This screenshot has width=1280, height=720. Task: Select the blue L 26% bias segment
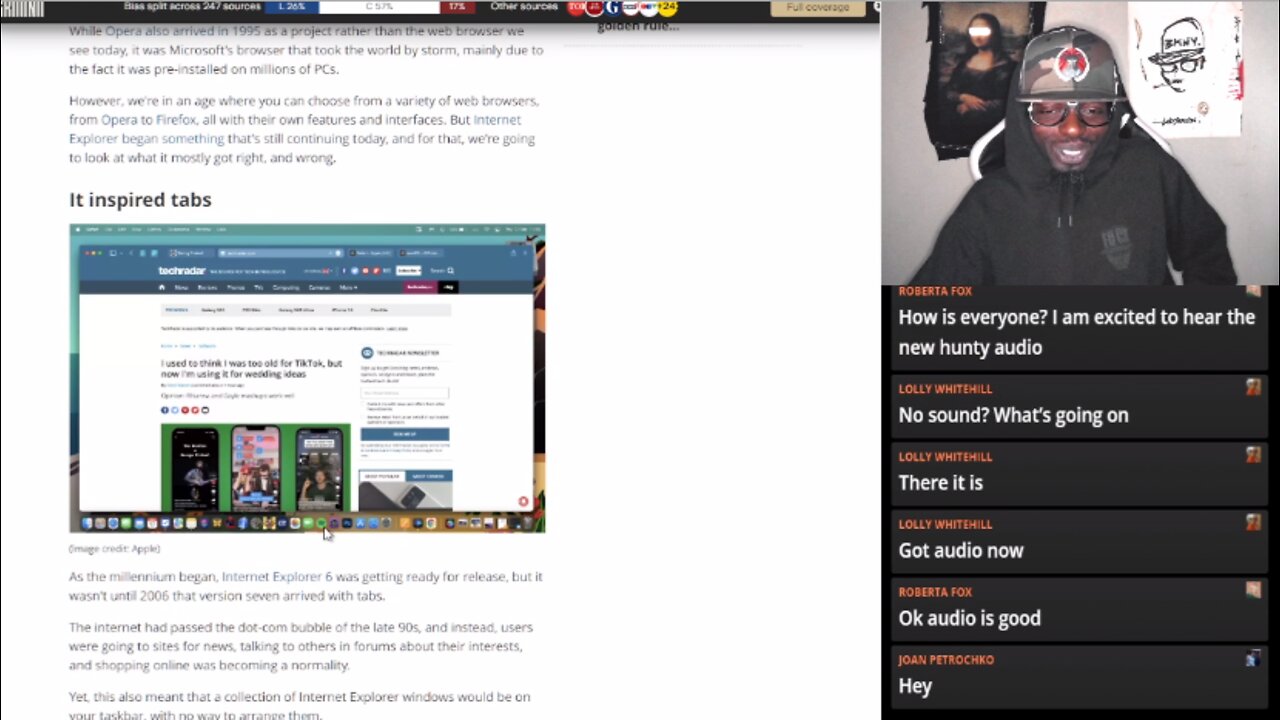291,7
